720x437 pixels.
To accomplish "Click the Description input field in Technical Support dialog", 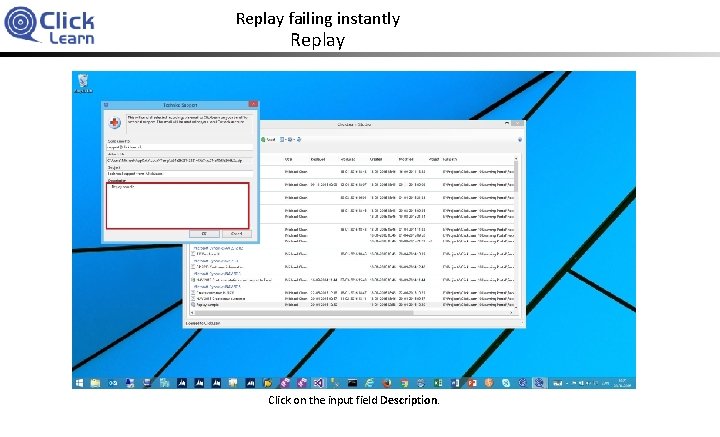I will click(x=178, y=205).
